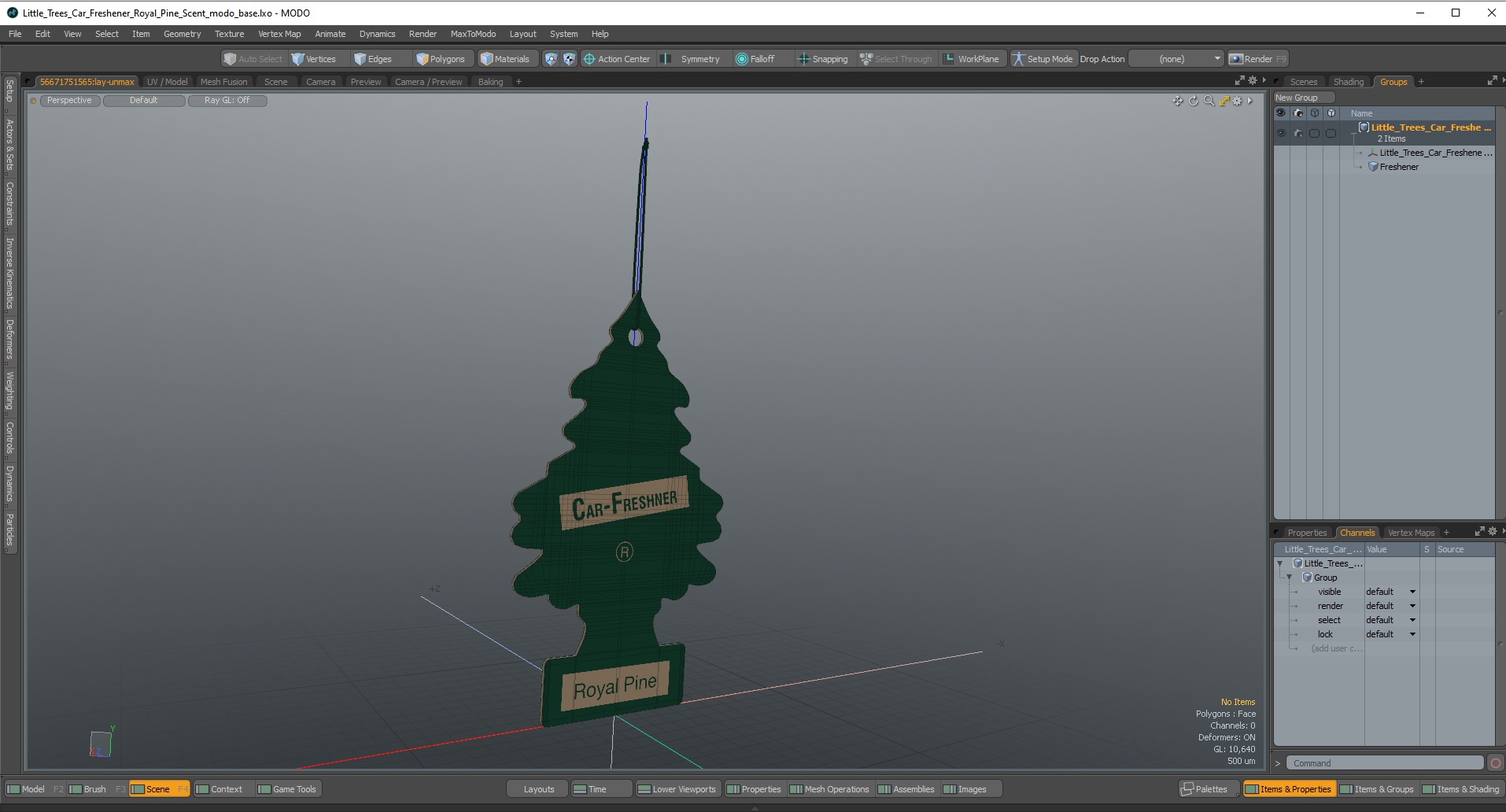
Task: Open Baking viewport tab
Action: pyautogui.click(x=490, y=82)
